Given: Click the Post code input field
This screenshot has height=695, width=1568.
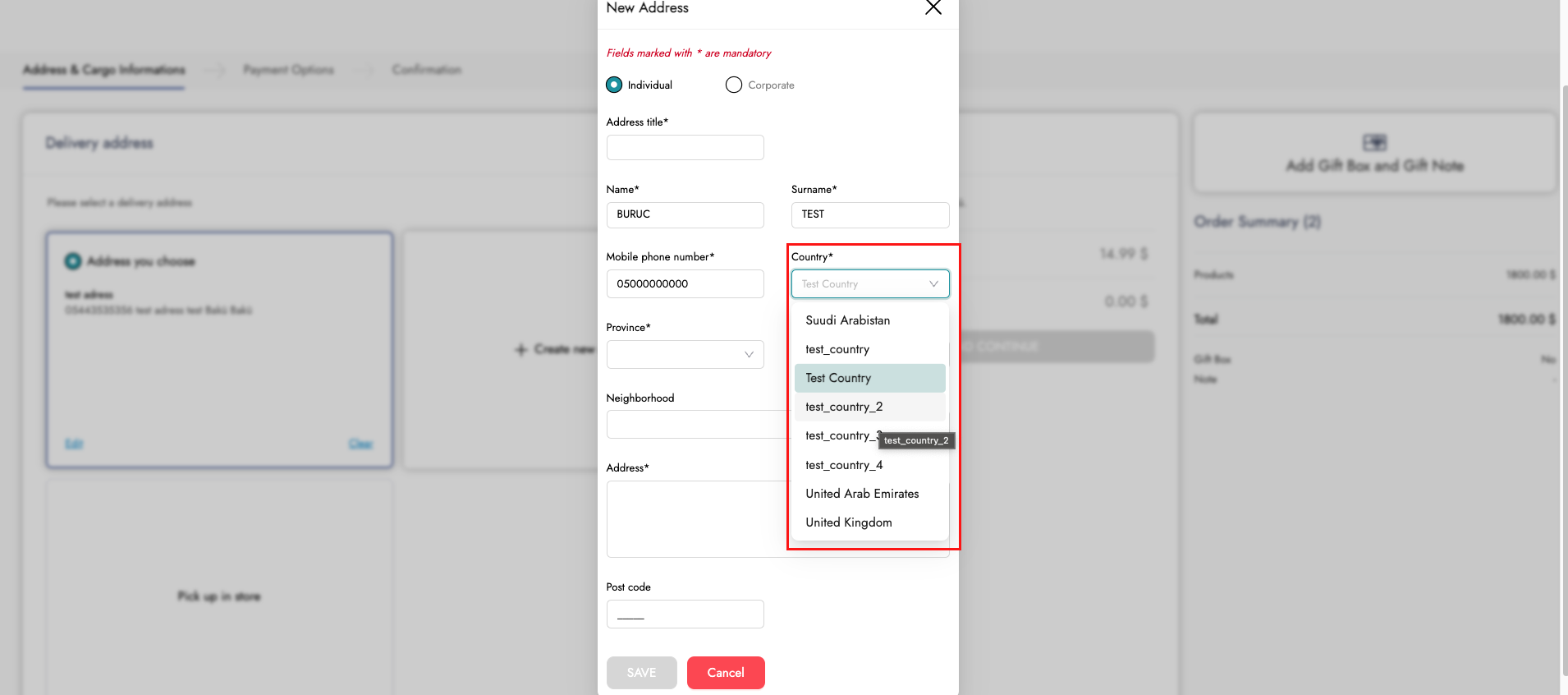Looking at the screenshot, I should pyautogui.click(x=685, y=614).
